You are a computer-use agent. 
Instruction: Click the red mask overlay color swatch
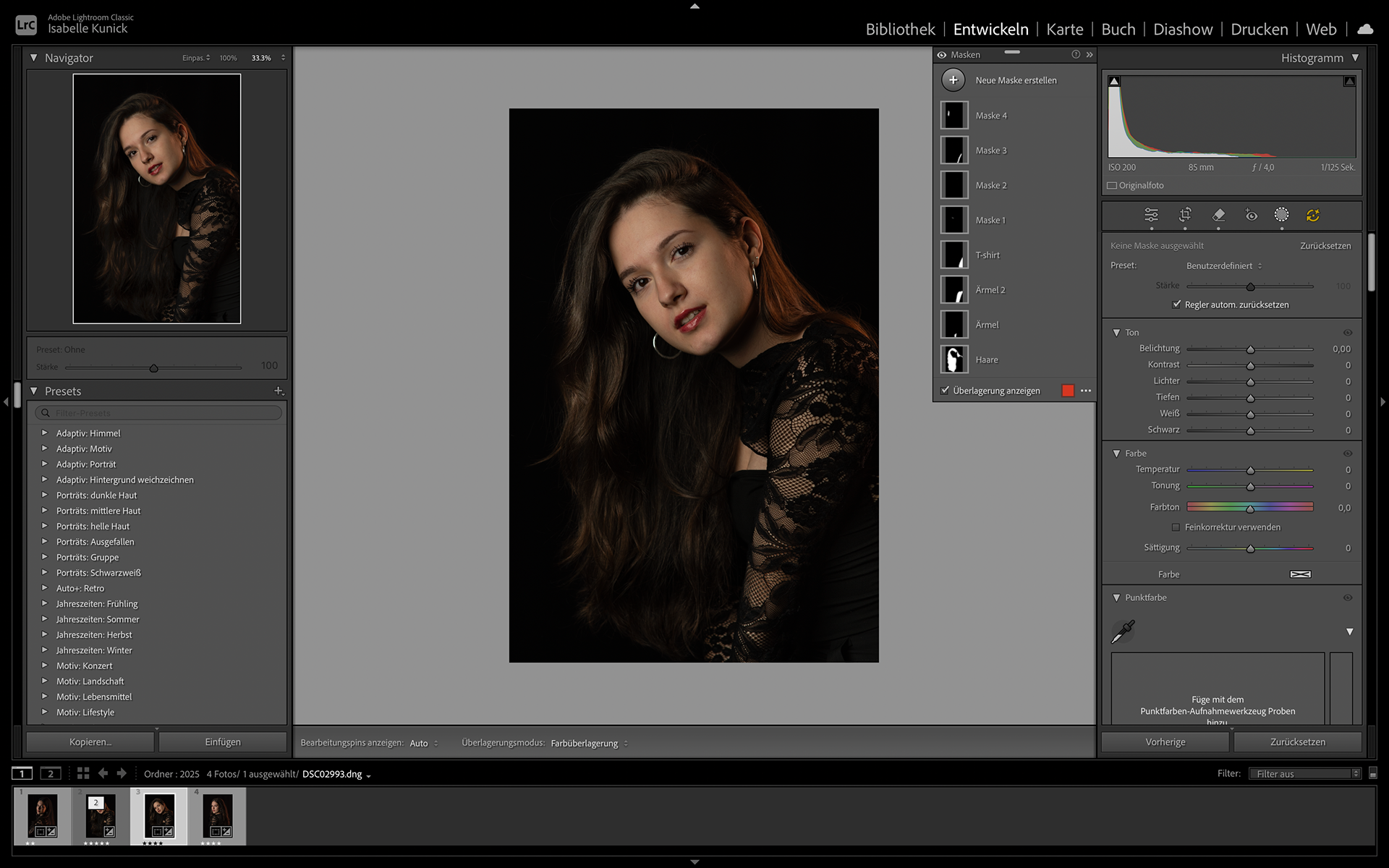(x=1068, y=391)
